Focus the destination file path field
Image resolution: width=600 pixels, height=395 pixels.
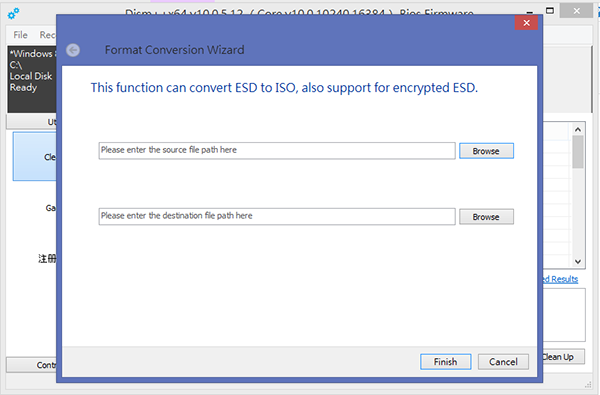tap(277, 216)
